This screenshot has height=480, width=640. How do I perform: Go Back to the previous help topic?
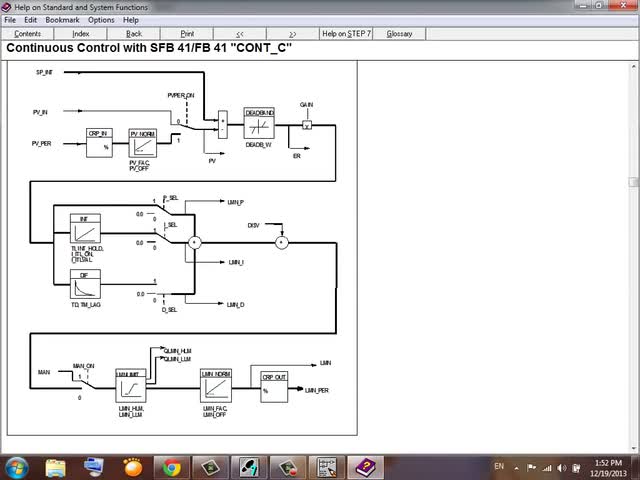[134, 34]
